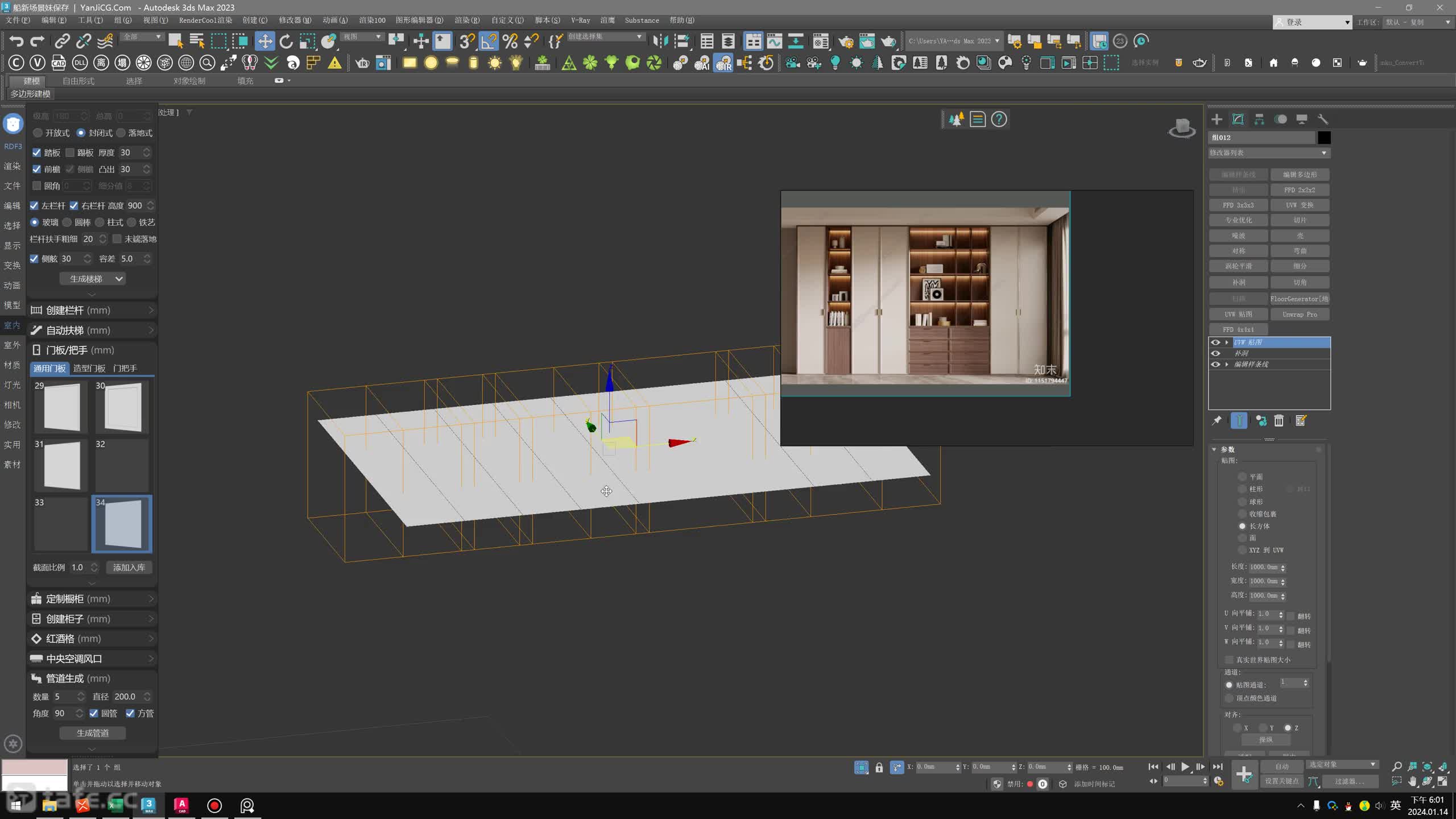Expand the 创建栏杆 (mm) section
This screenshot has height=819, width=1456.
pyautogui.click(x=92, y=310)
